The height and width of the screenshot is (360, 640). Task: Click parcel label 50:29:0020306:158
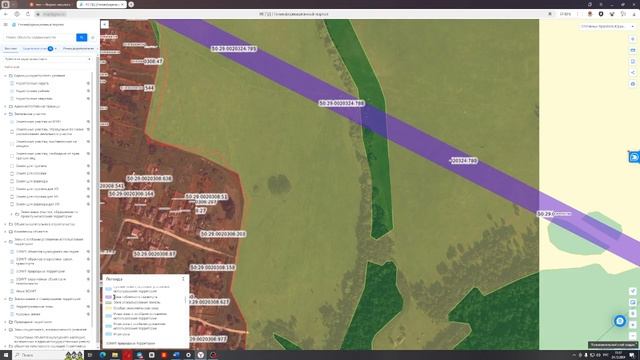[213, 267]
